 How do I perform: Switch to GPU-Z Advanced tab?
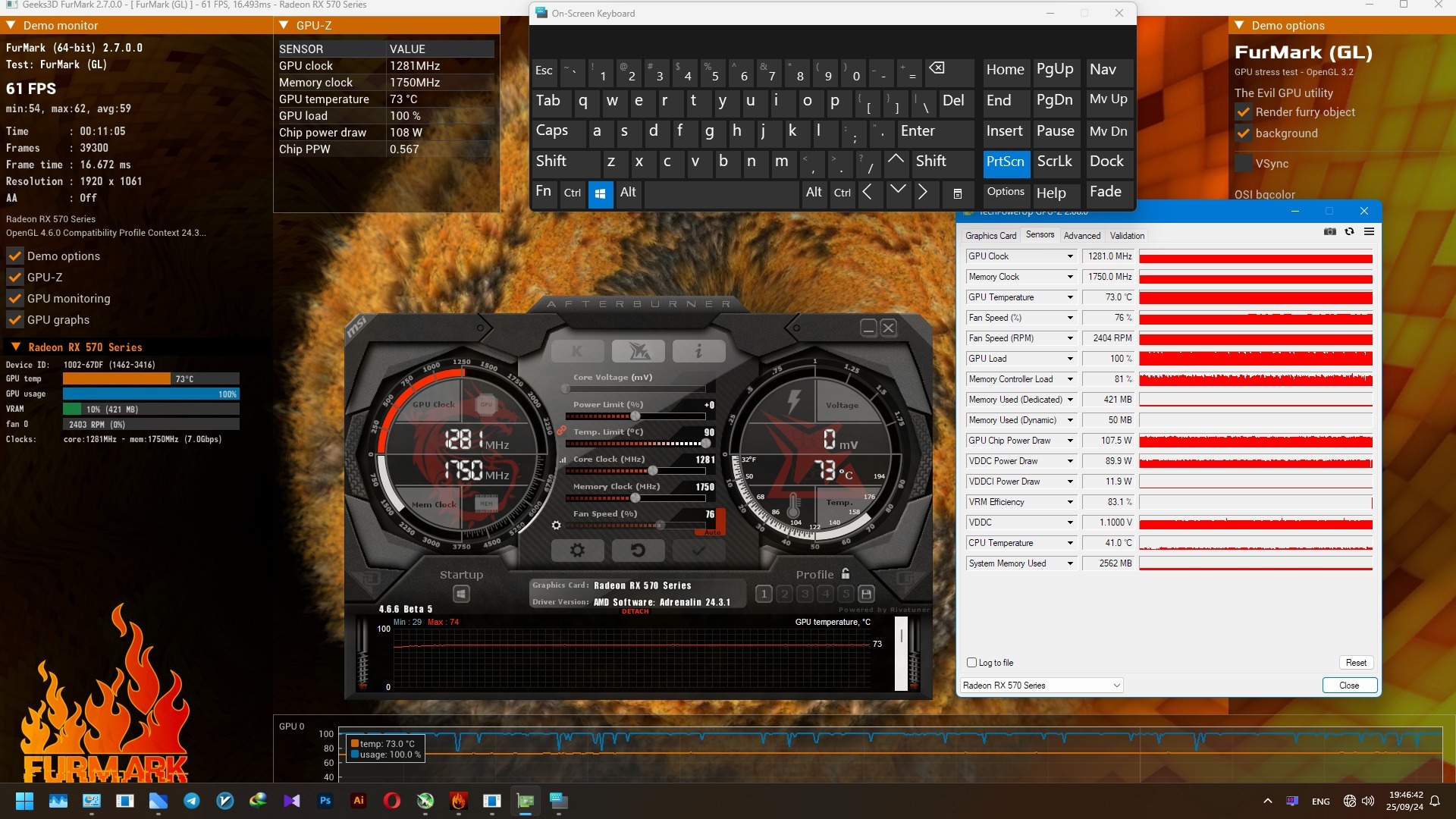(x=1081, y=236)
